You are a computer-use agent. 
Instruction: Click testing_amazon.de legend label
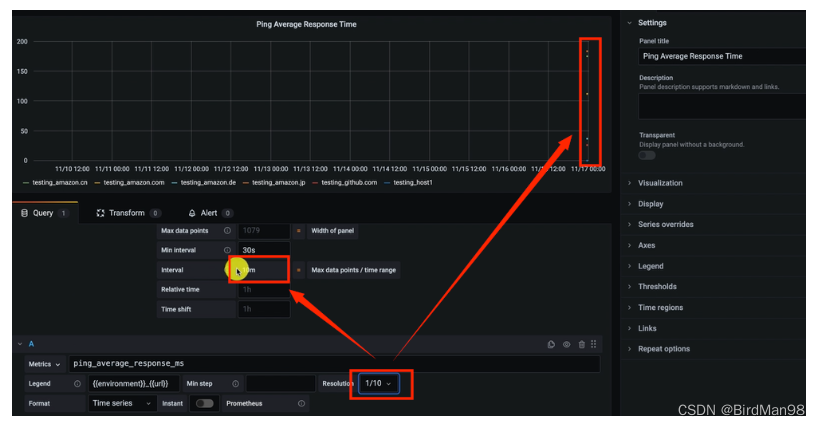tap(208, 183)
